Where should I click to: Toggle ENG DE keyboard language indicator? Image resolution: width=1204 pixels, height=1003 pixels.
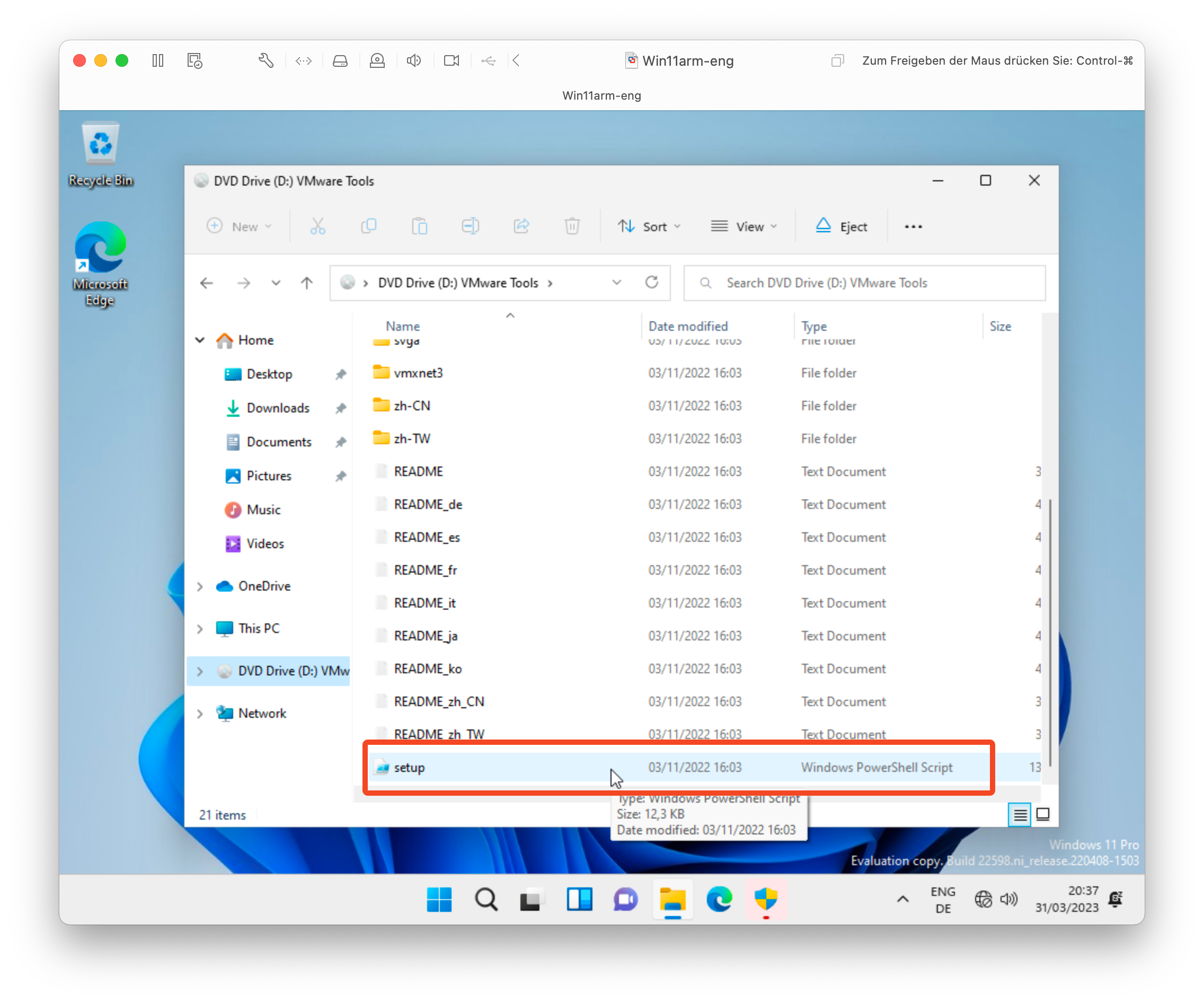pos(943,900)
